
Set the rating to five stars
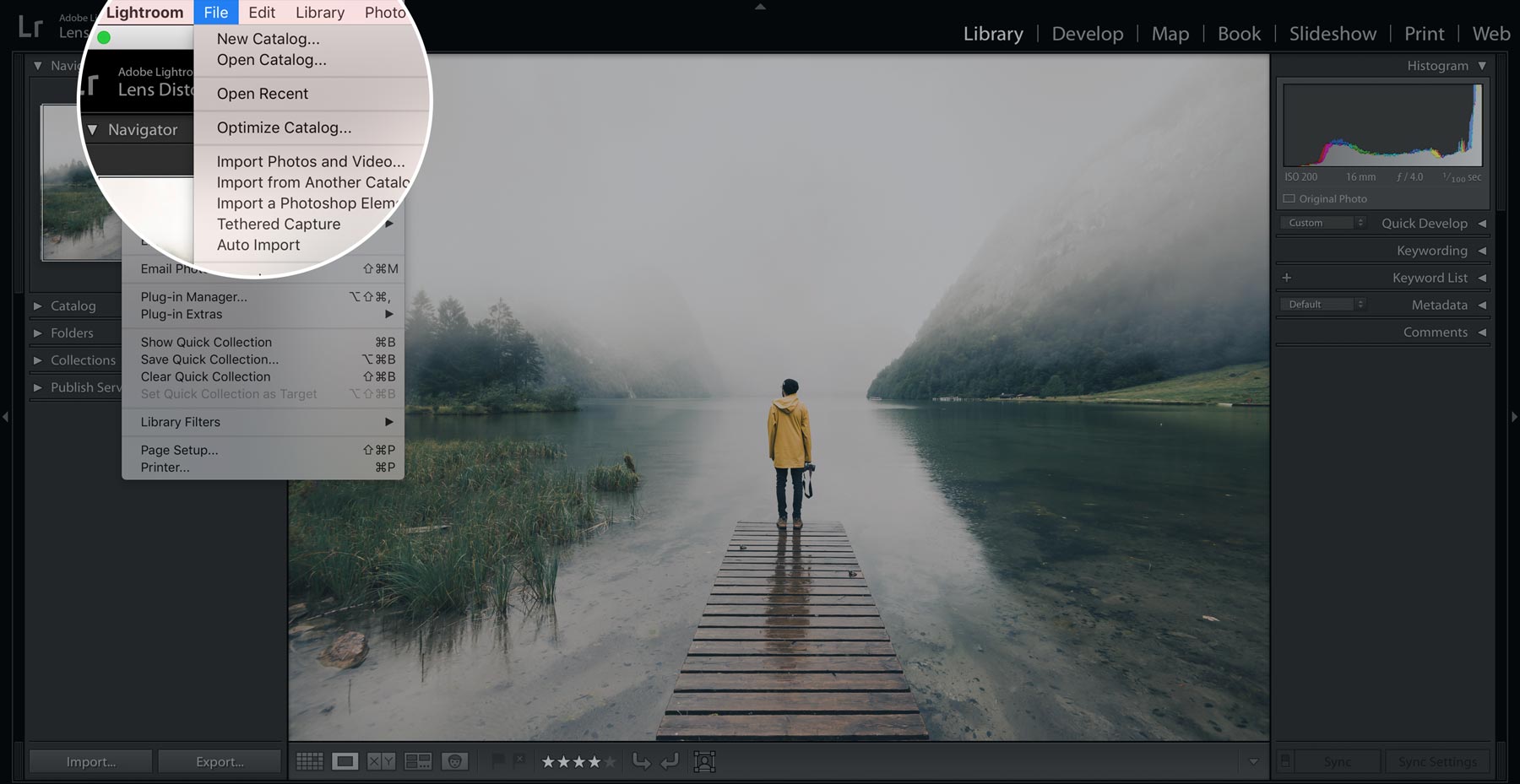click(x=610, y=762)
